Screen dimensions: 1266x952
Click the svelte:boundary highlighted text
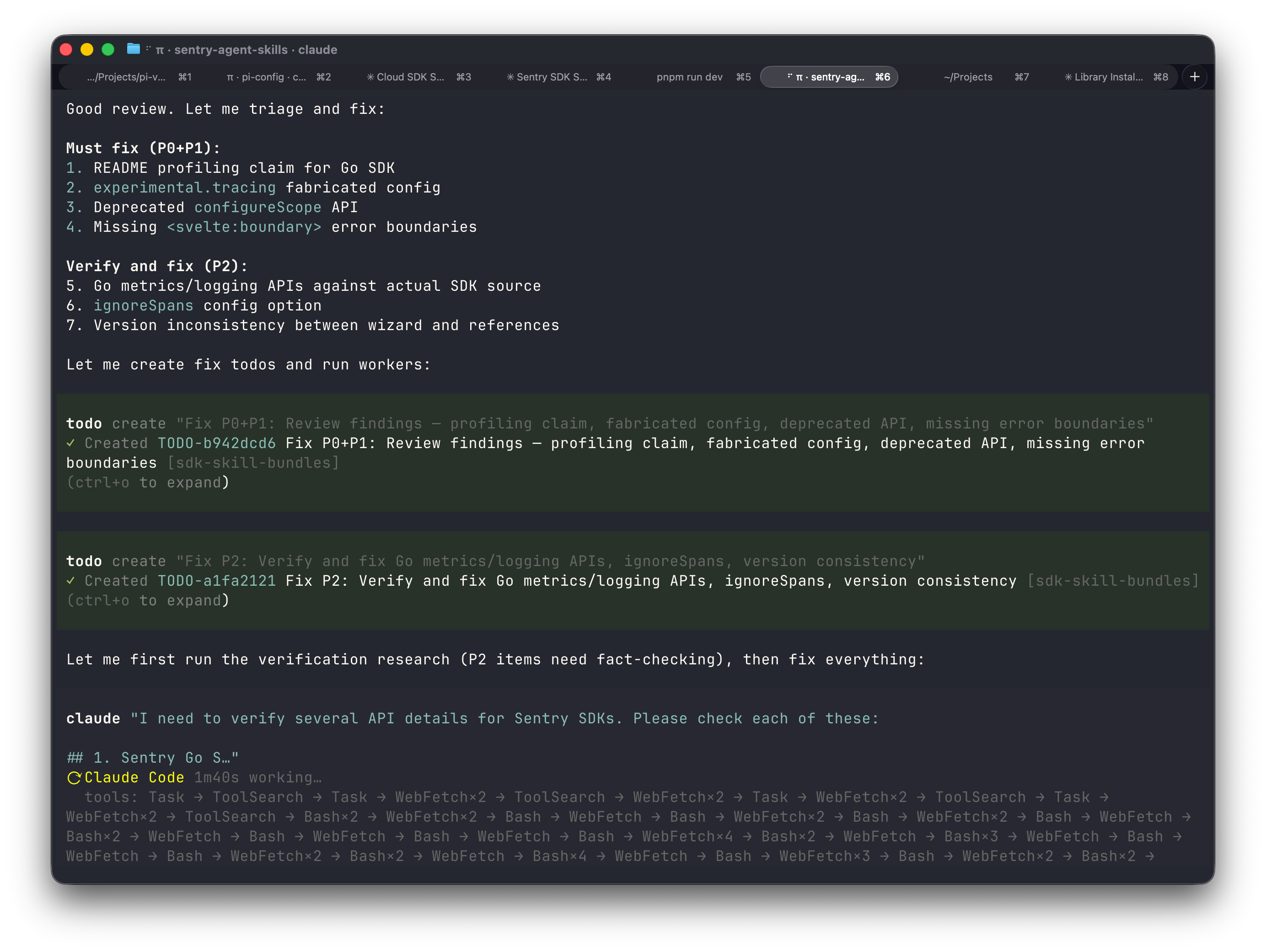[244, 226]
